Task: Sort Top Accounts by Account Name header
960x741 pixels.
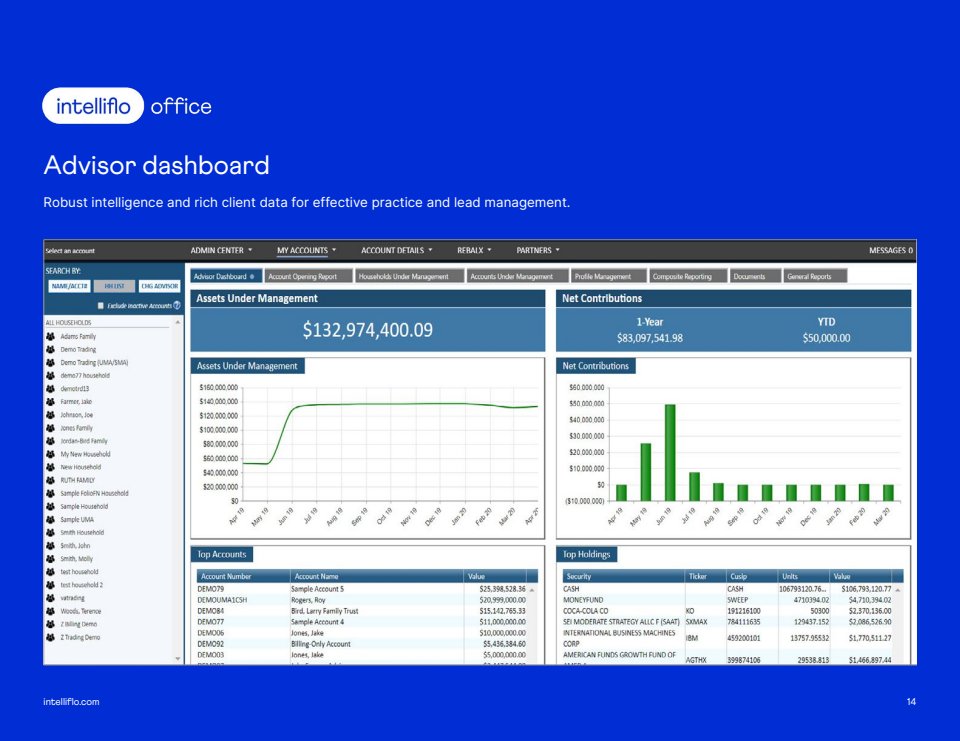Action: point(376,576)
